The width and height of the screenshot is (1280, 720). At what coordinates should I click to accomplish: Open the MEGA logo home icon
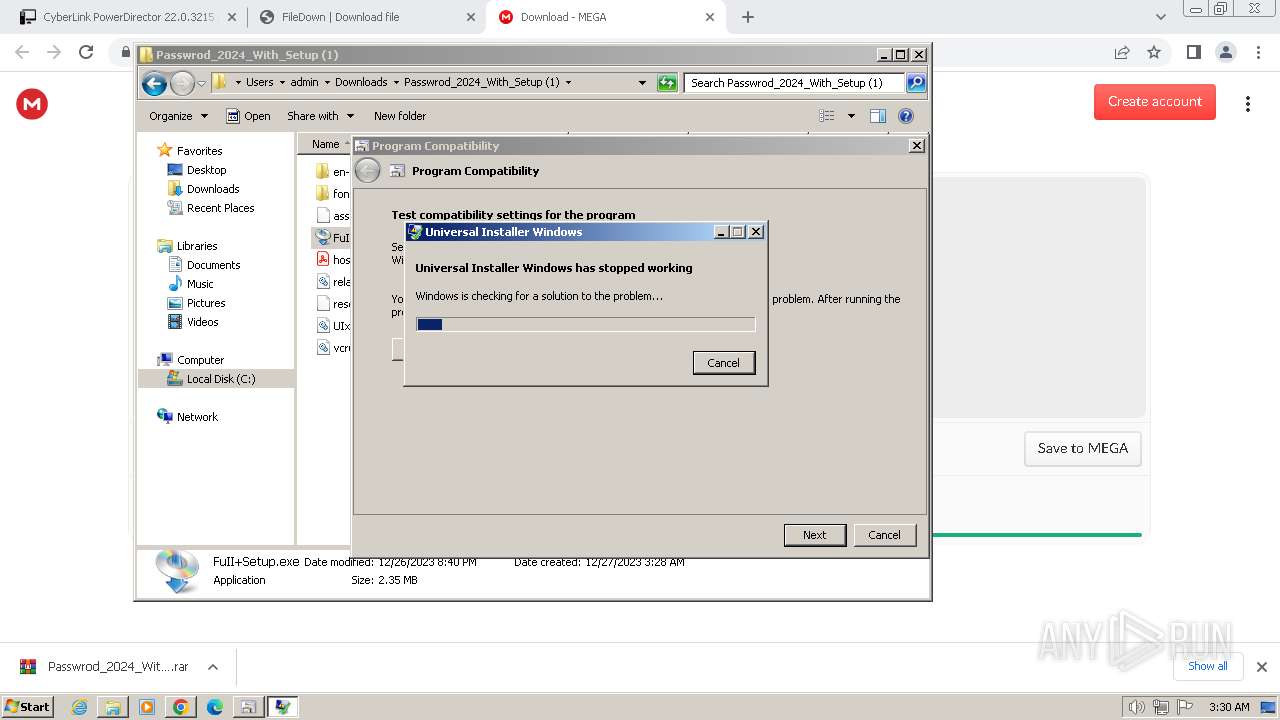tap(32, 104)
